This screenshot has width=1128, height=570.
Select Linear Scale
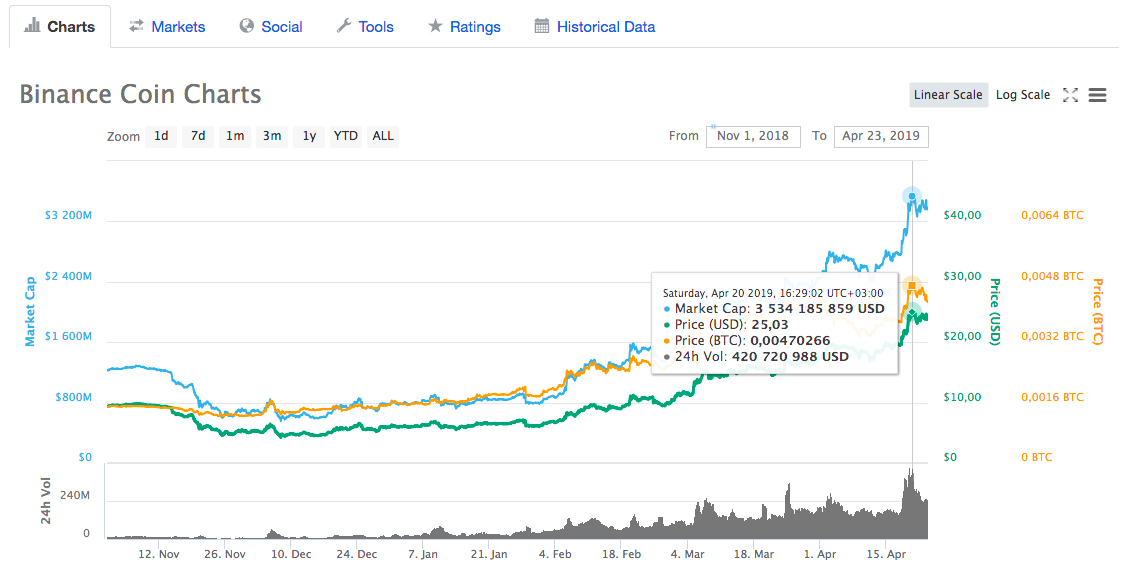[x=948, y=95]
